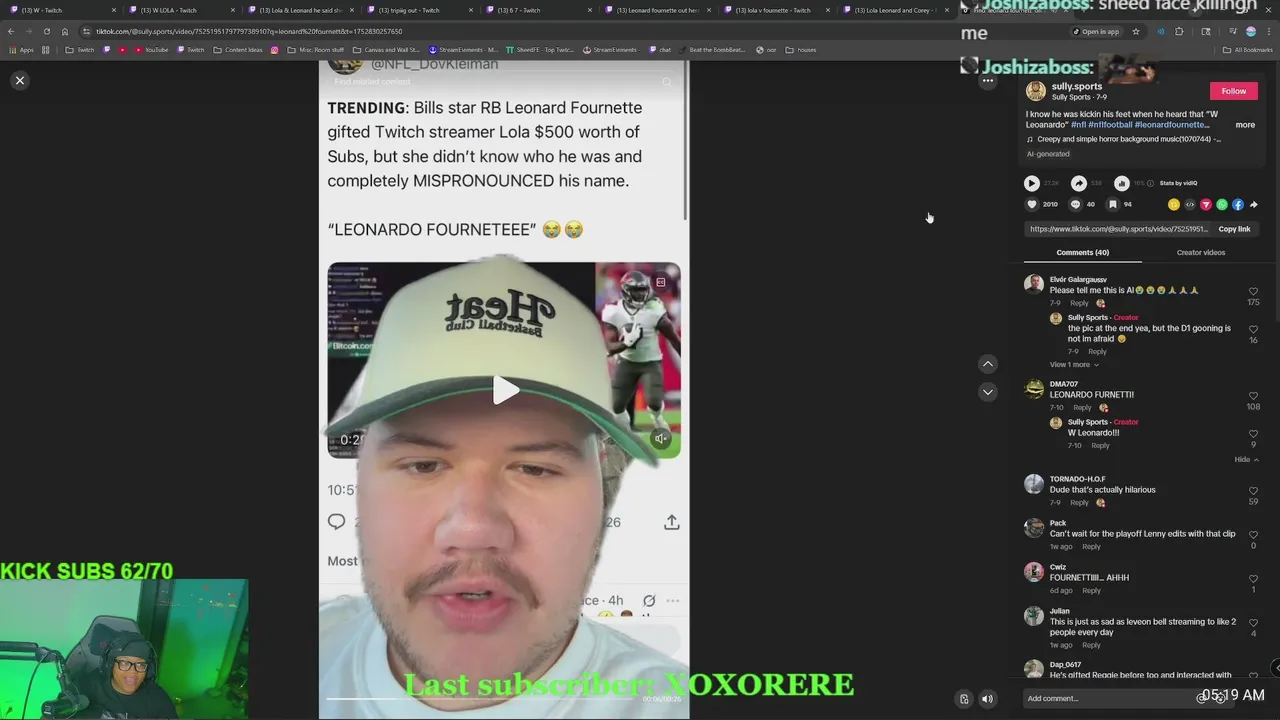
Task: Click the comments bubble icon showing 40
Action: click(x=1075, y=204)
